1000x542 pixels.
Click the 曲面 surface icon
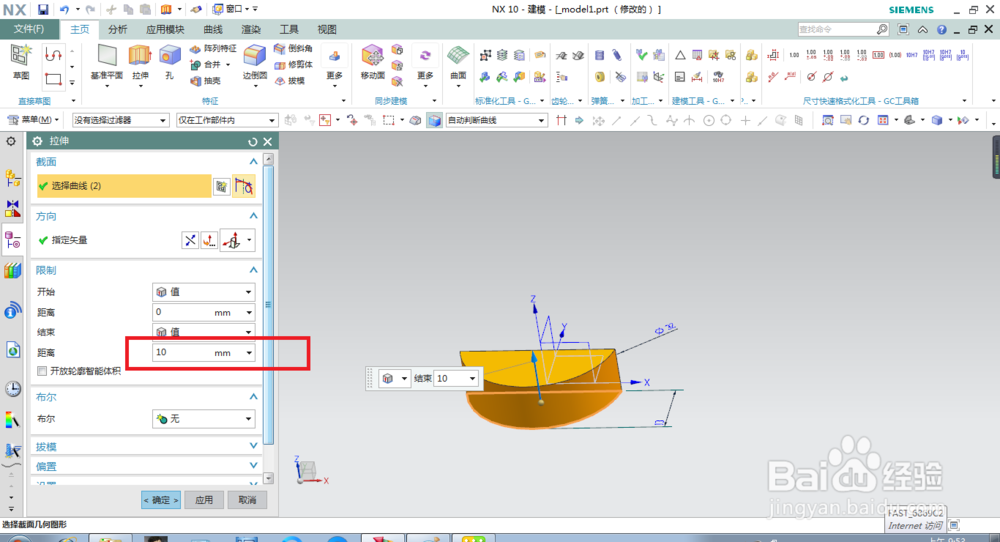coord(459,62)
